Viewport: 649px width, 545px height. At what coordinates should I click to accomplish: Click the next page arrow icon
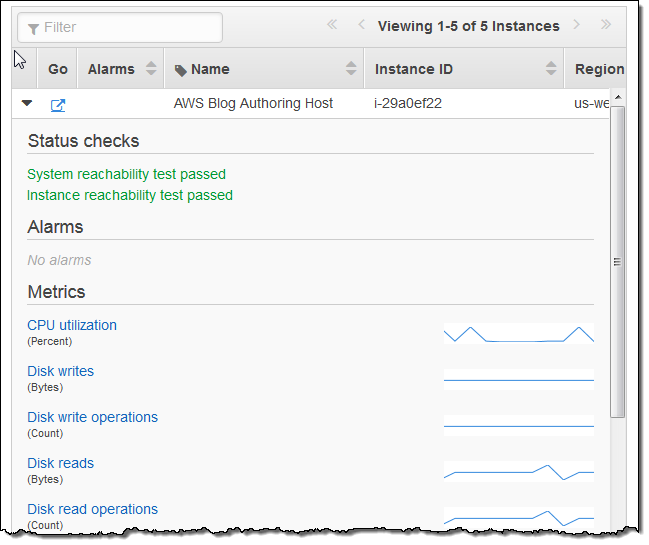coord(577,26)
